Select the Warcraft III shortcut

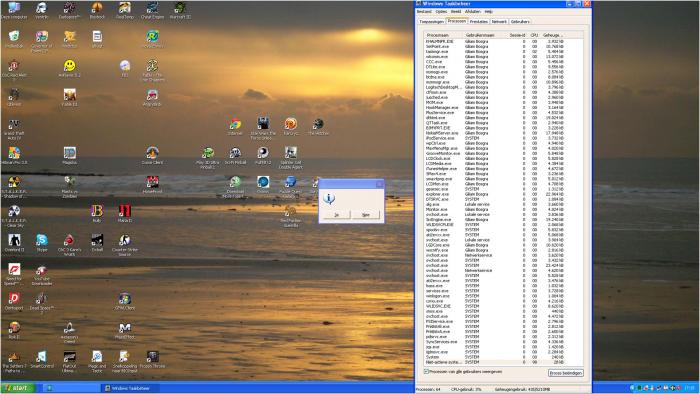pyautogui.click(x=180, y=10)
